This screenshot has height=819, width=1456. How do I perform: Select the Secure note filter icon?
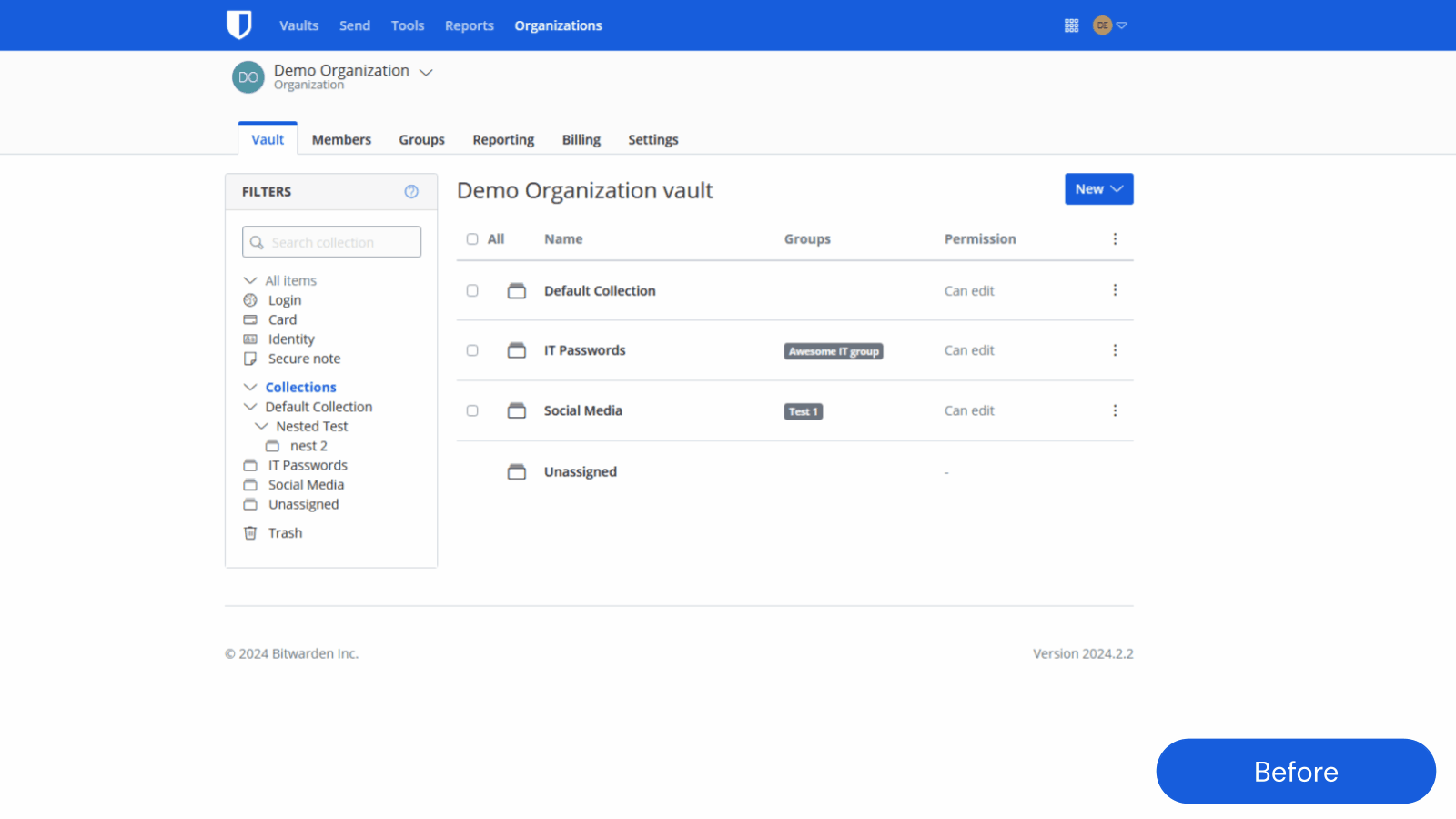pos(250,359)
